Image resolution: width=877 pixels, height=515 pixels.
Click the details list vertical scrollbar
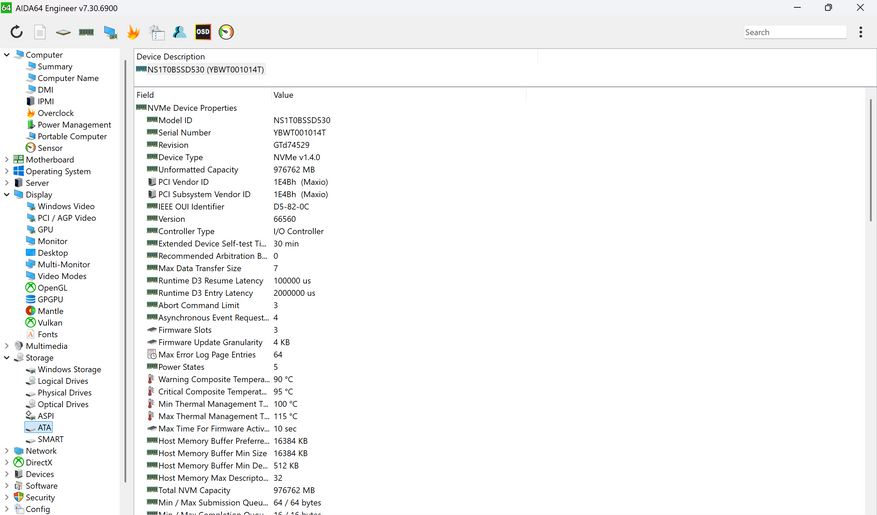tap(870, 160)
